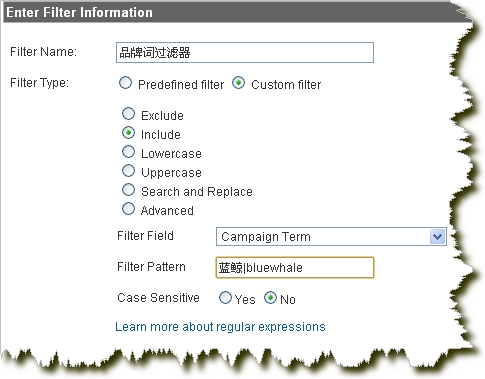Click the Filter Pattern input with bluewhale
This screenshot has width=485, height=379.
click(x=295, y=267)
